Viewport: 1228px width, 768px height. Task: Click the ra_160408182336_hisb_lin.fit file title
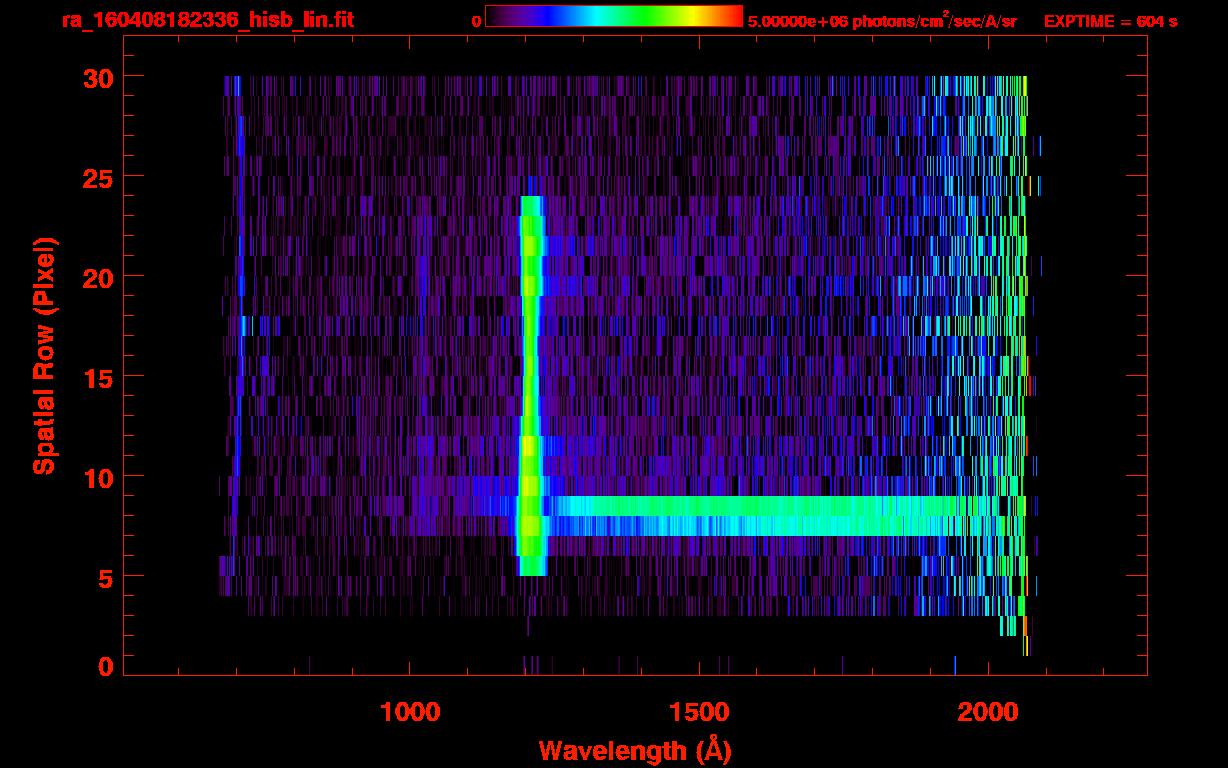point(207,20)
